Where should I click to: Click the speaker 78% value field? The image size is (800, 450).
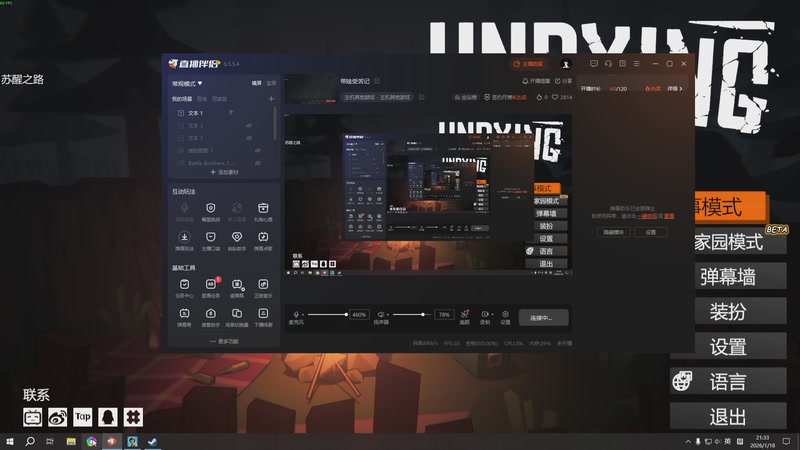pyautogui.click(x=444, y=314)
